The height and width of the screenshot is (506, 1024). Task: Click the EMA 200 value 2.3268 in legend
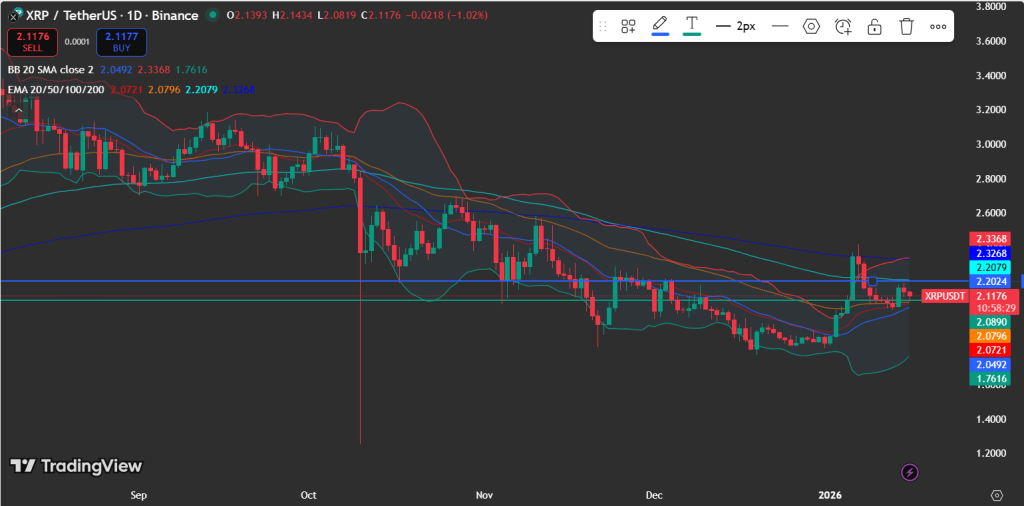click(x=239, y=89)
